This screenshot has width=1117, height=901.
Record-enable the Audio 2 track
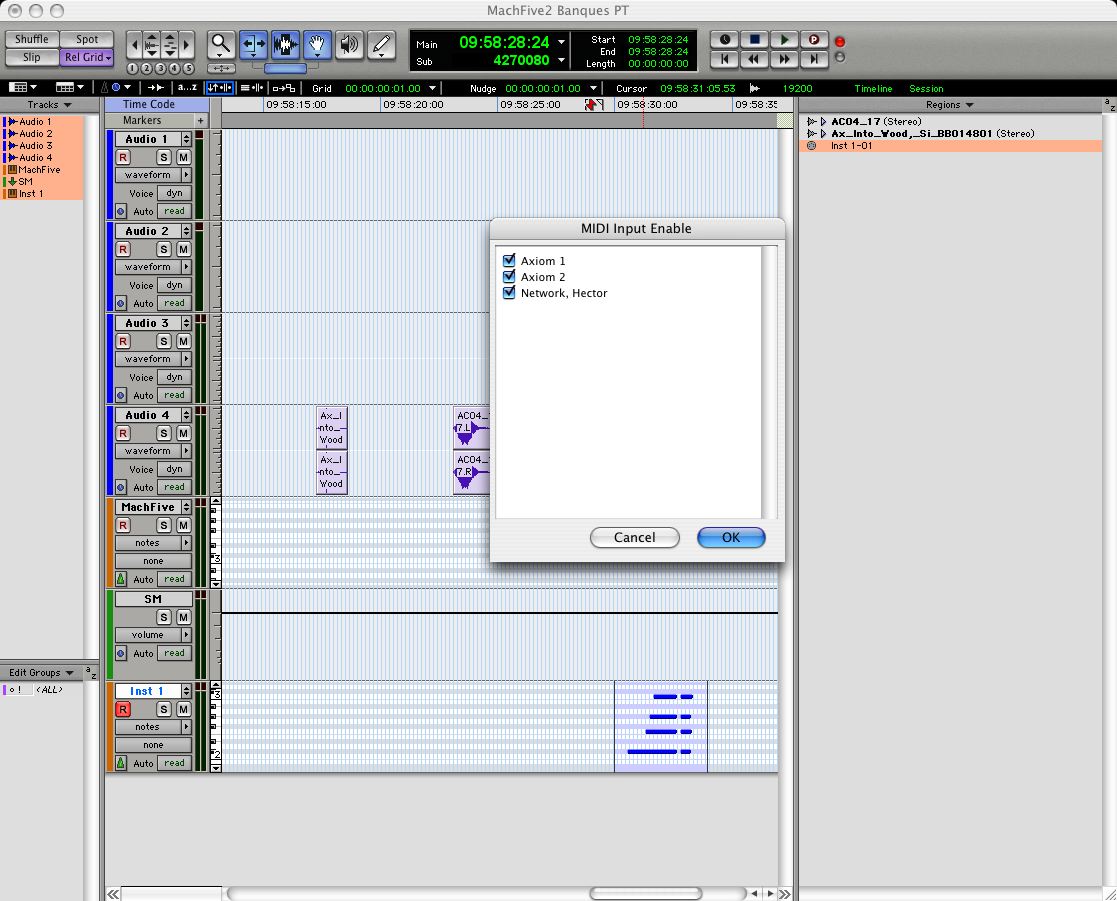123,249
